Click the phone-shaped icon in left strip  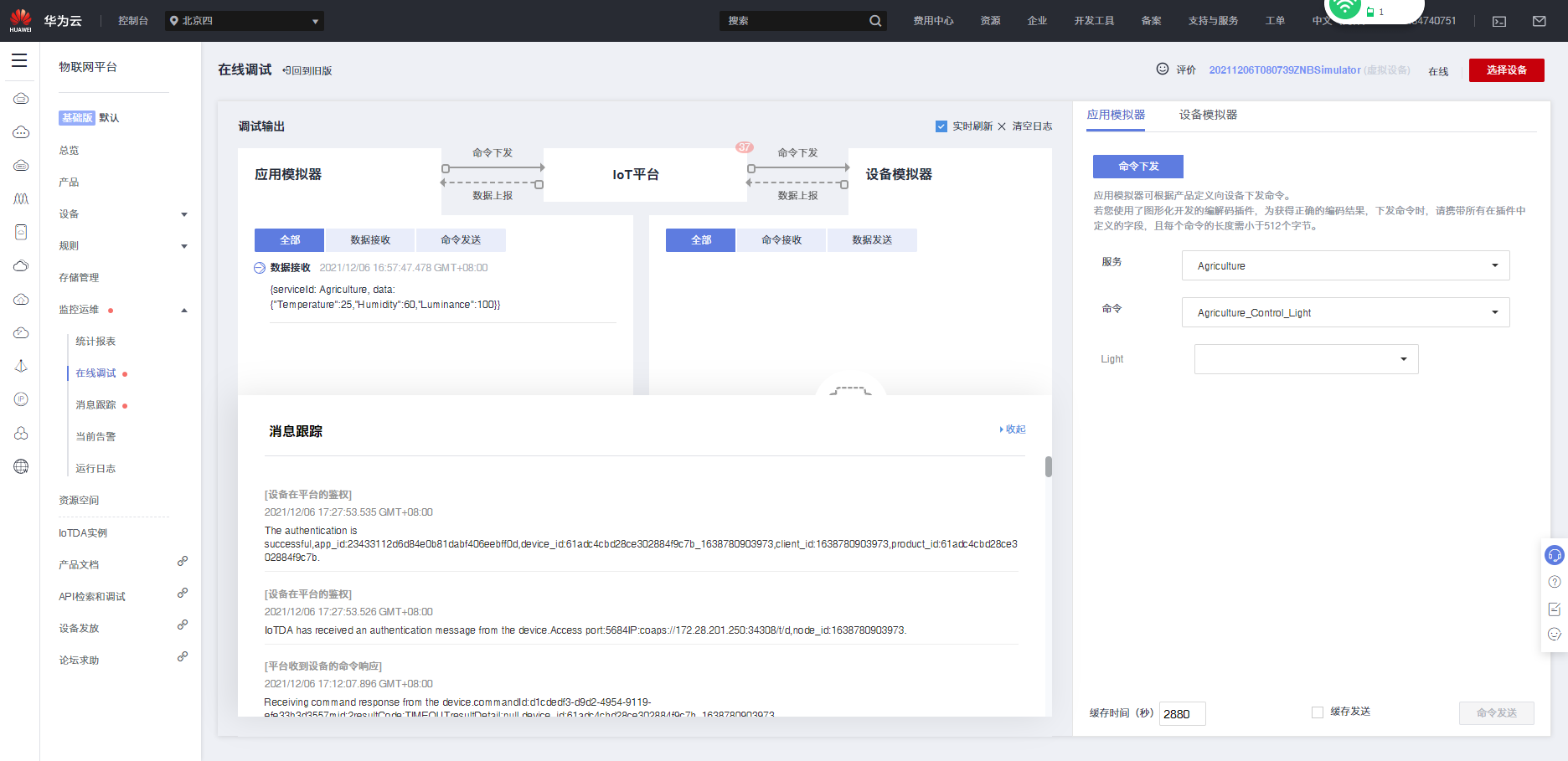[x=21, y=232]
